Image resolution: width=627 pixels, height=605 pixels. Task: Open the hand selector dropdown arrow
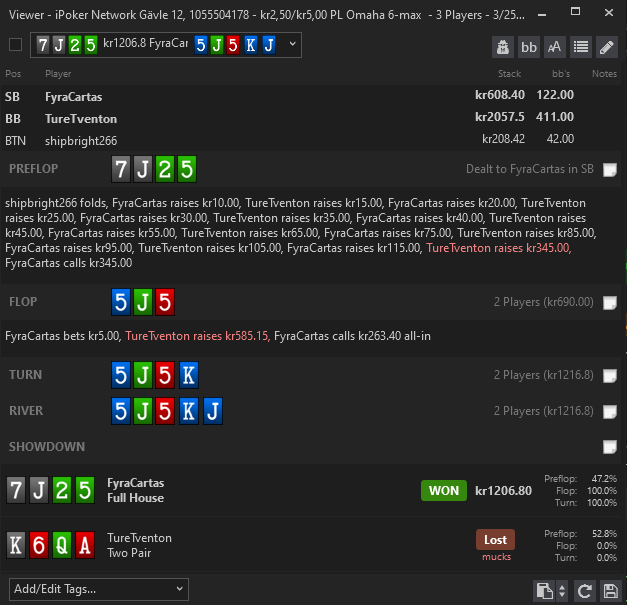point(292,44)
